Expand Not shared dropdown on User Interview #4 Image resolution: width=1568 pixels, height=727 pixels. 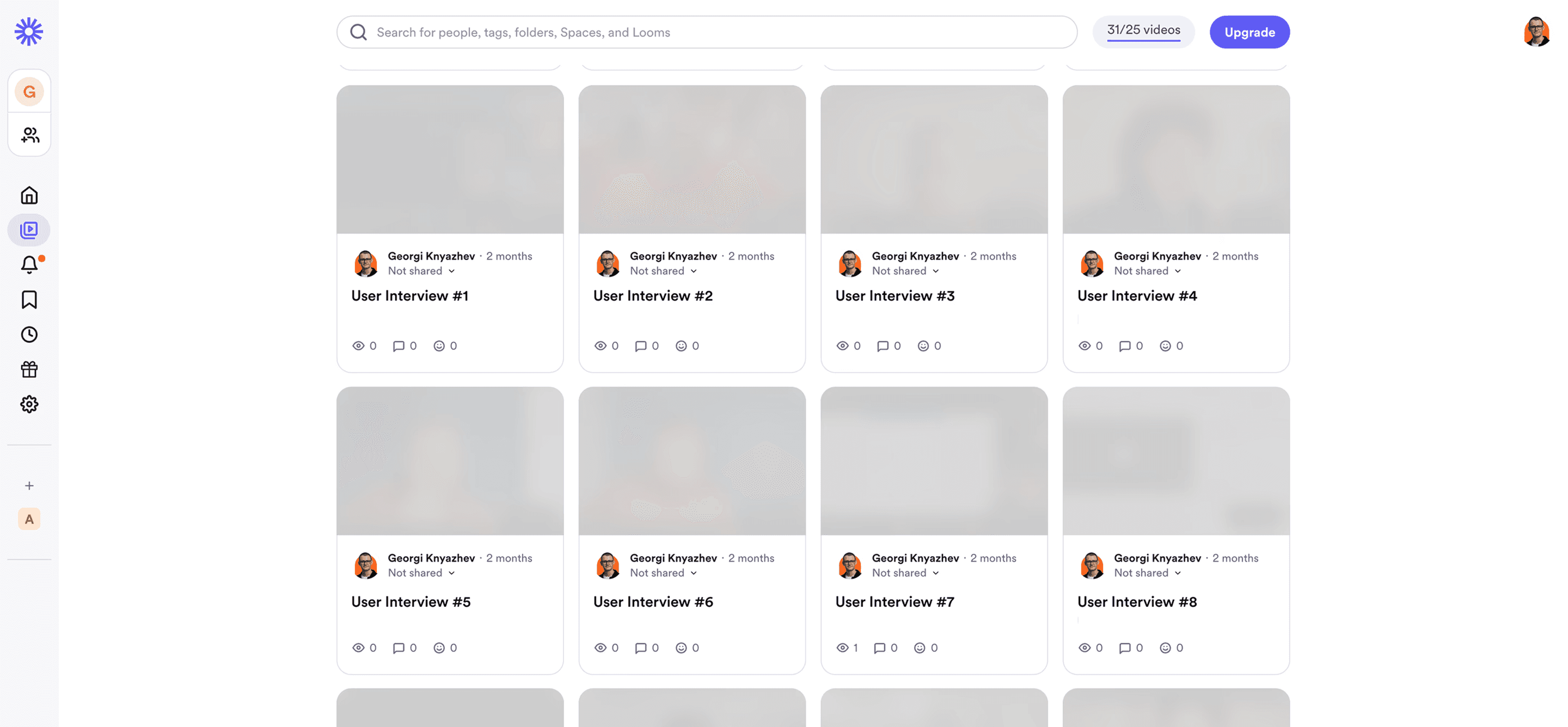(x=1148, y=271)
